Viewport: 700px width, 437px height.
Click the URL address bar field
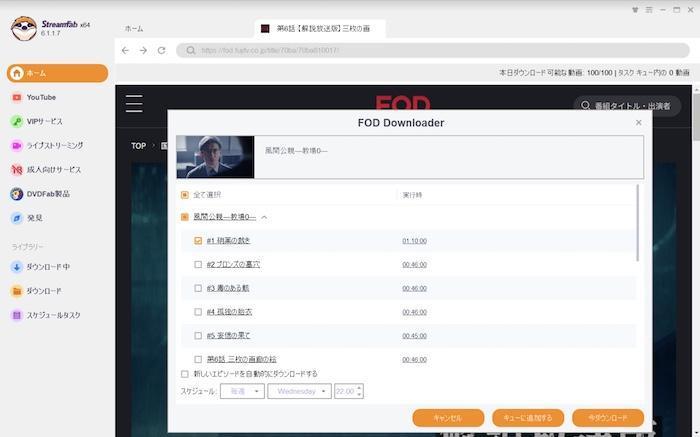pyautogui.click(x=433, y=50)
